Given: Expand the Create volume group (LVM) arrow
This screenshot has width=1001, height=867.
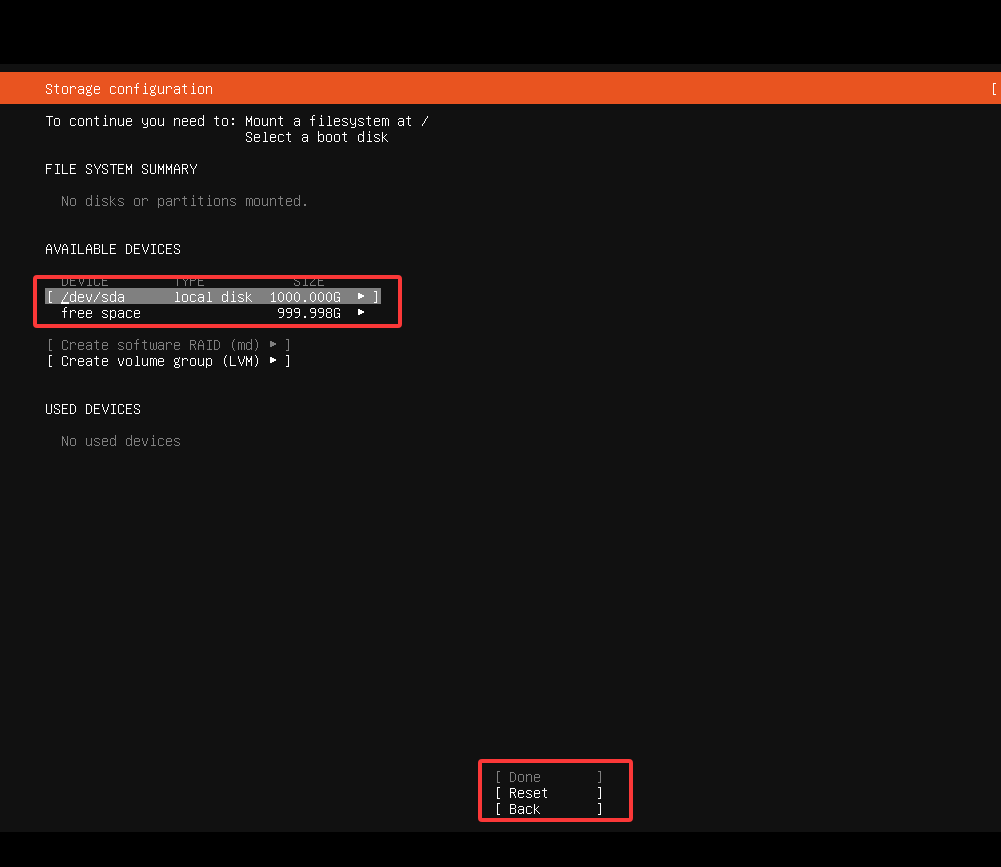Looking at the screenshot, I should coord(272,361).
